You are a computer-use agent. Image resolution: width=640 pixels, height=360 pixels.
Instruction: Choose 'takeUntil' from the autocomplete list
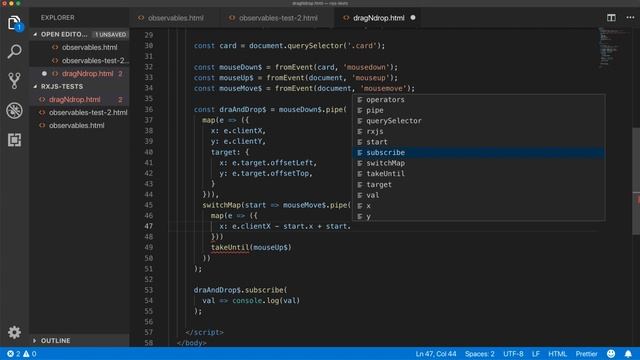tap(478, 174)
